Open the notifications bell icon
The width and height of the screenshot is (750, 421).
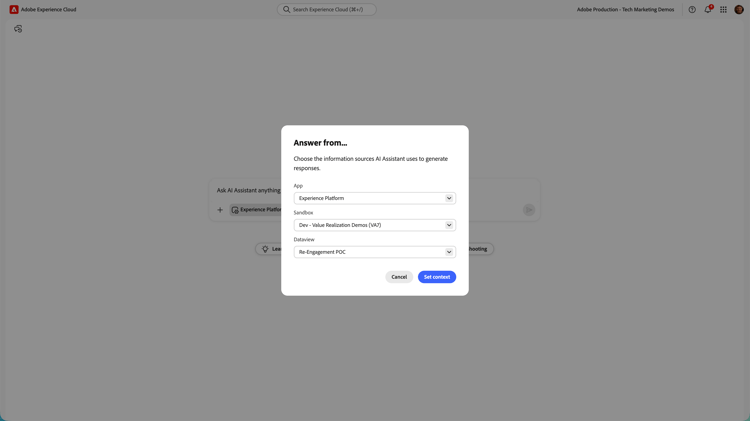tap(708, 10)
